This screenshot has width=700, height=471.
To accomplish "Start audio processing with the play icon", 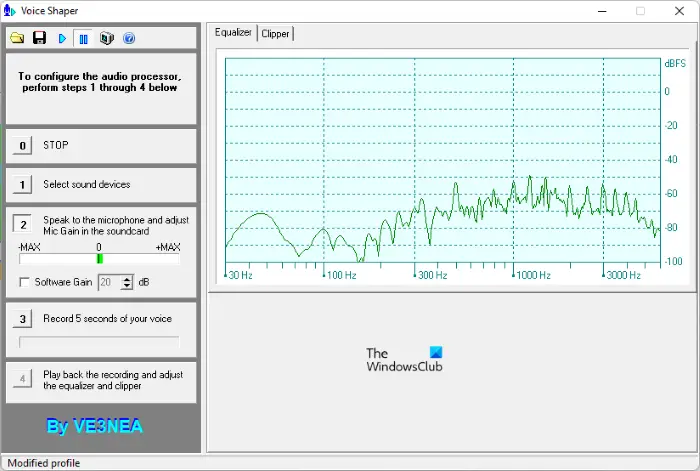I will click(x=62, y=39).
